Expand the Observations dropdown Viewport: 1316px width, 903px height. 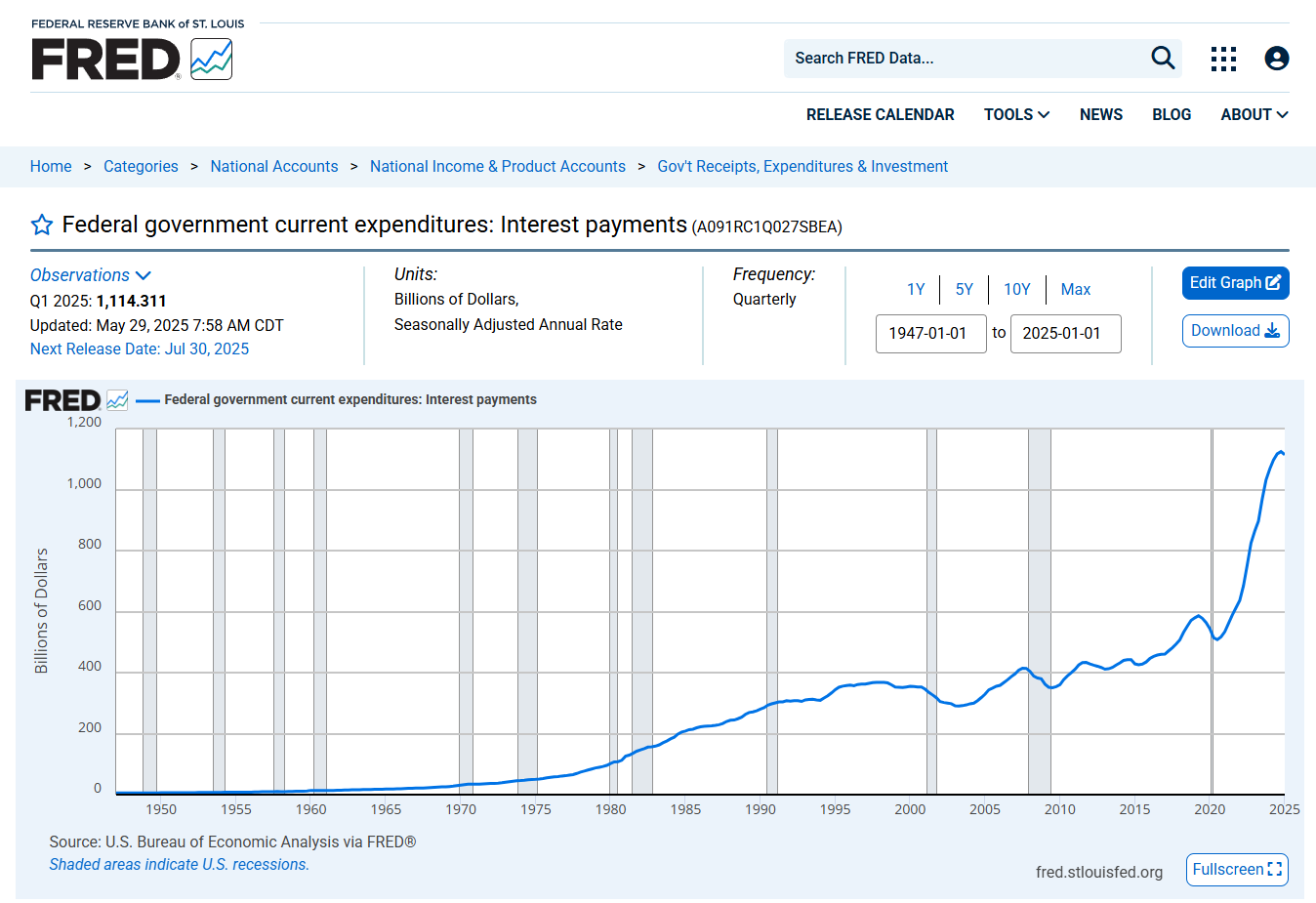[x=91, y=275]
